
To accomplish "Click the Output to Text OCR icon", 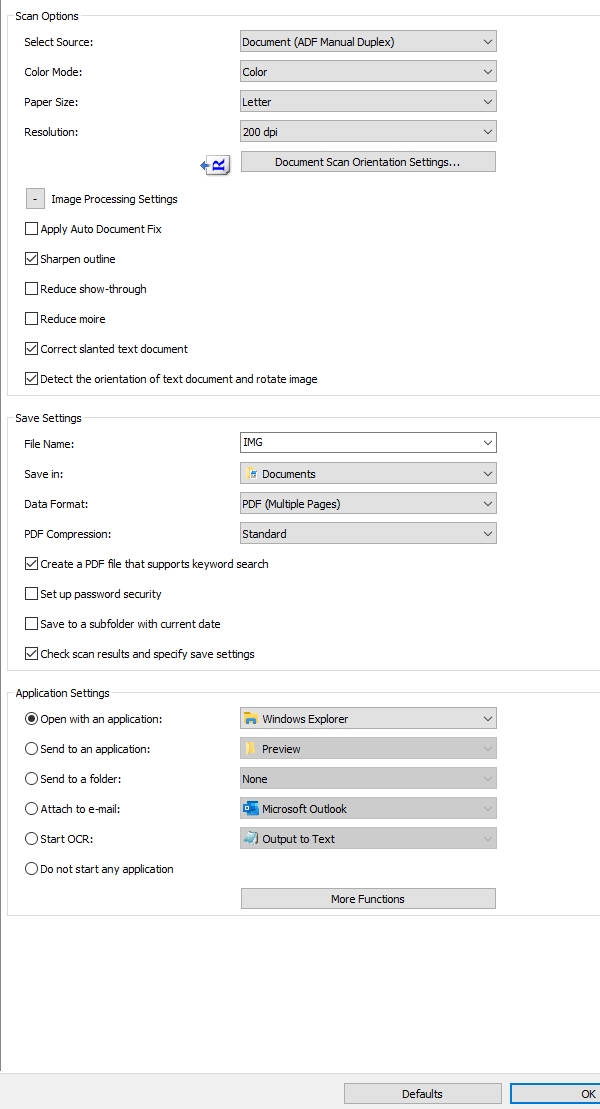I will coord(251,839).
